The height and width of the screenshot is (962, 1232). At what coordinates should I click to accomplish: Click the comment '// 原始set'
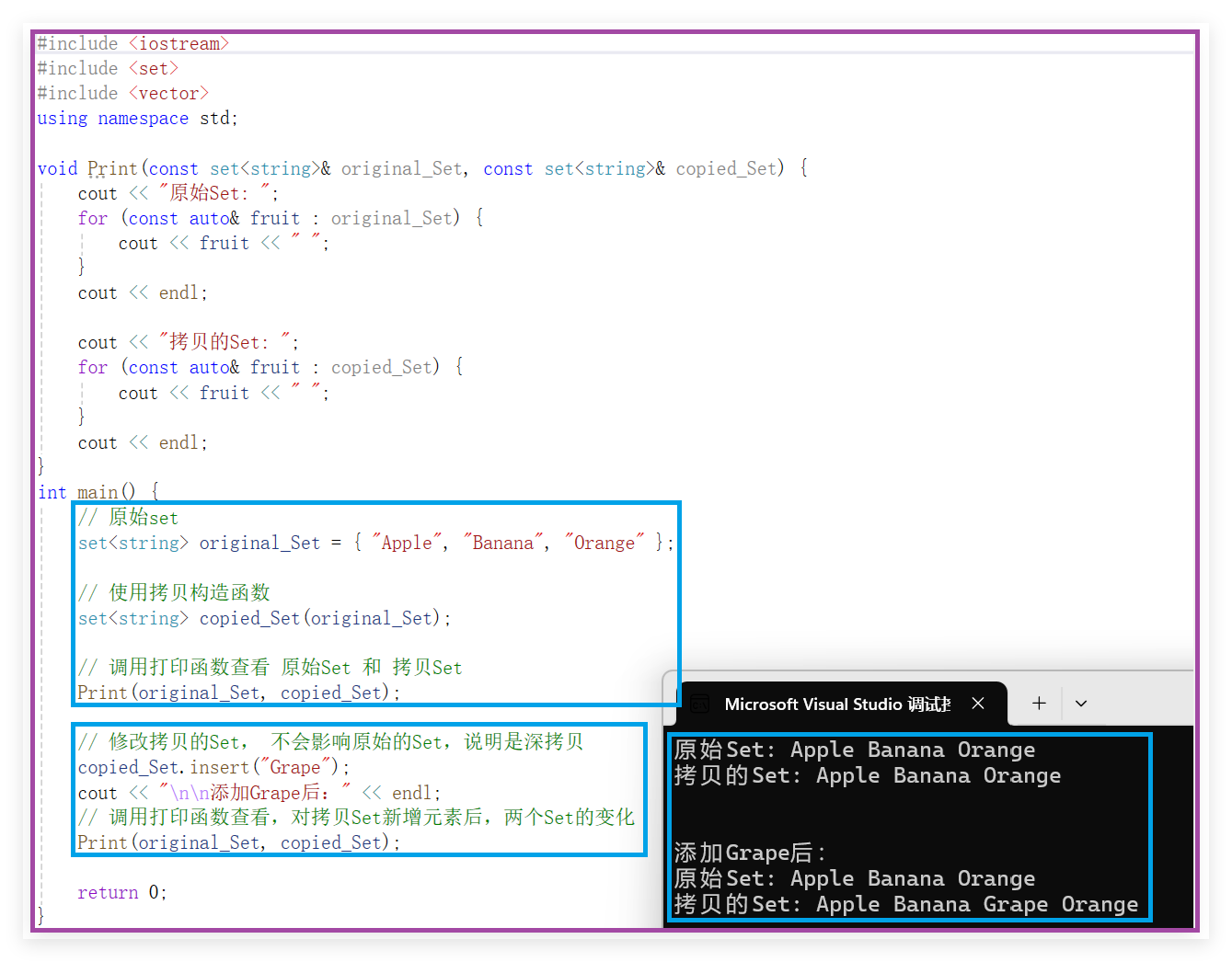tap(128, 518)
